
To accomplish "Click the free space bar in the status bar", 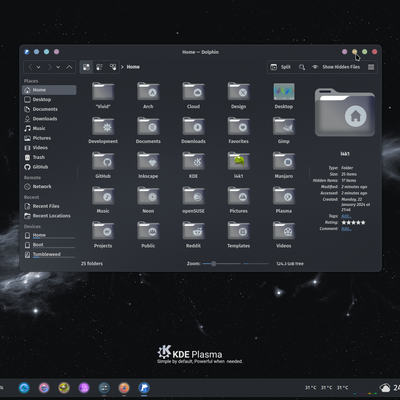I will [256, 264].
